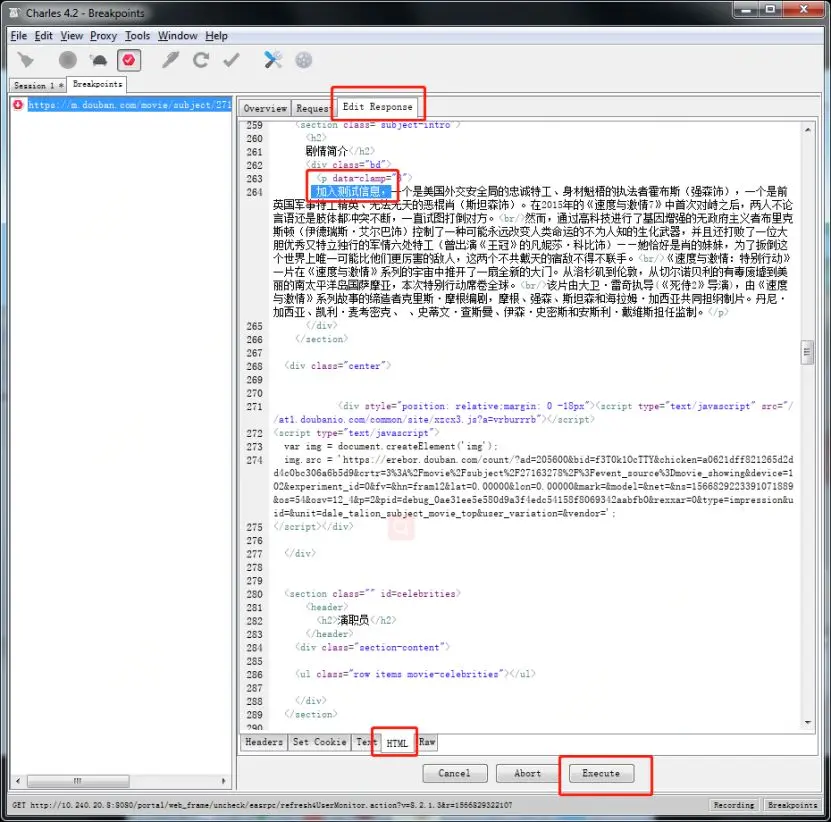Click line 263 p data-clamp tag
831x822 pixels.
tap(364, 178)
